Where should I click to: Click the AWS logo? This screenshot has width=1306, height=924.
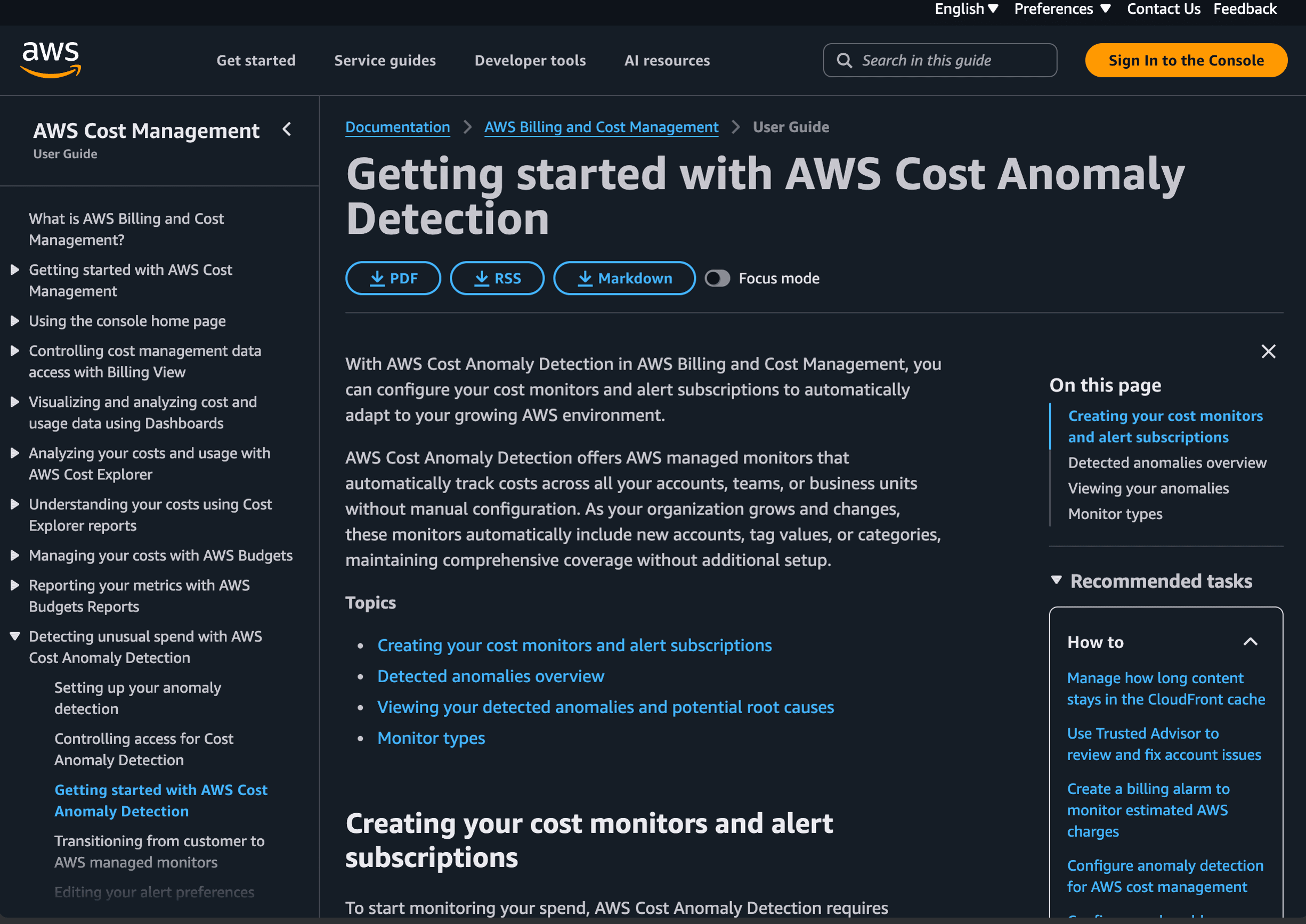[x=51, y=59]
